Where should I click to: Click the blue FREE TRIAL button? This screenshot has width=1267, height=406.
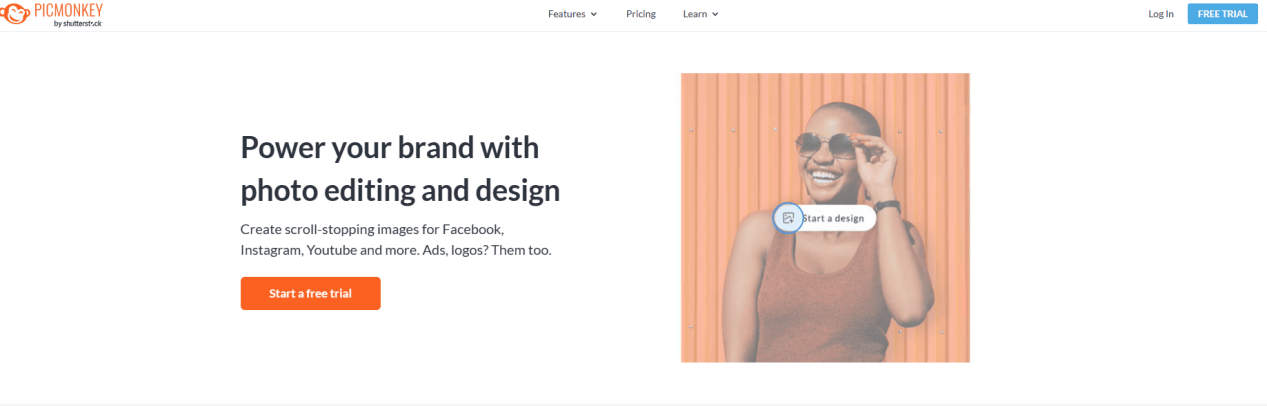[x=1222, y=14]
